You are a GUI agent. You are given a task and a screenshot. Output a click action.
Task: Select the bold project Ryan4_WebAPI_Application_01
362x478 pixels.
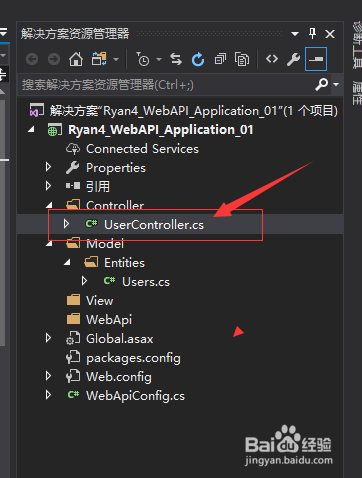[x=160, y=130]
